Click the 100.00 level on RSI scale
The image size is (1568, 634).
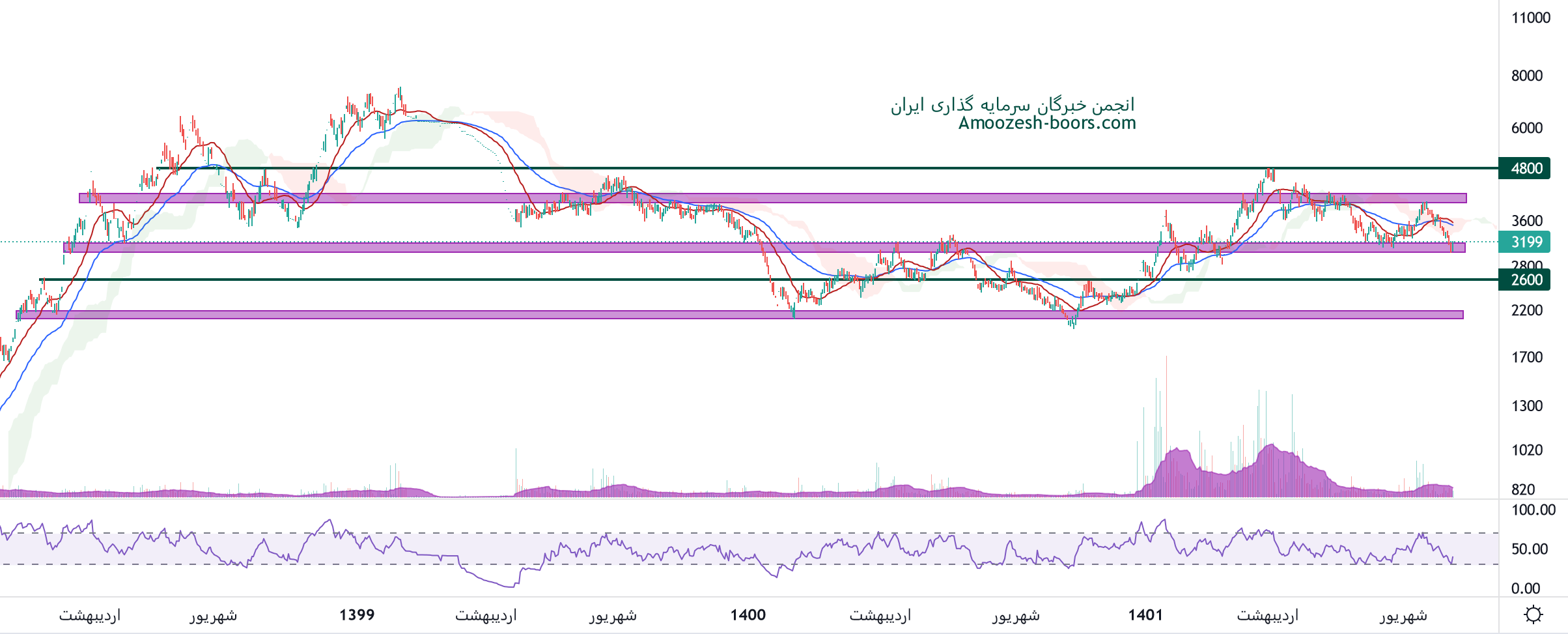coord(1533,510)
